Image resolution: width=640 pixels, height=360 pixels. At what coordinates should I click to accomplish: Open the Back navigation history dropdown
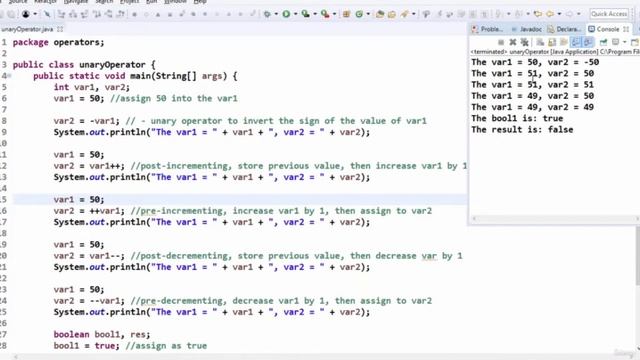click(x=559, y=14)
